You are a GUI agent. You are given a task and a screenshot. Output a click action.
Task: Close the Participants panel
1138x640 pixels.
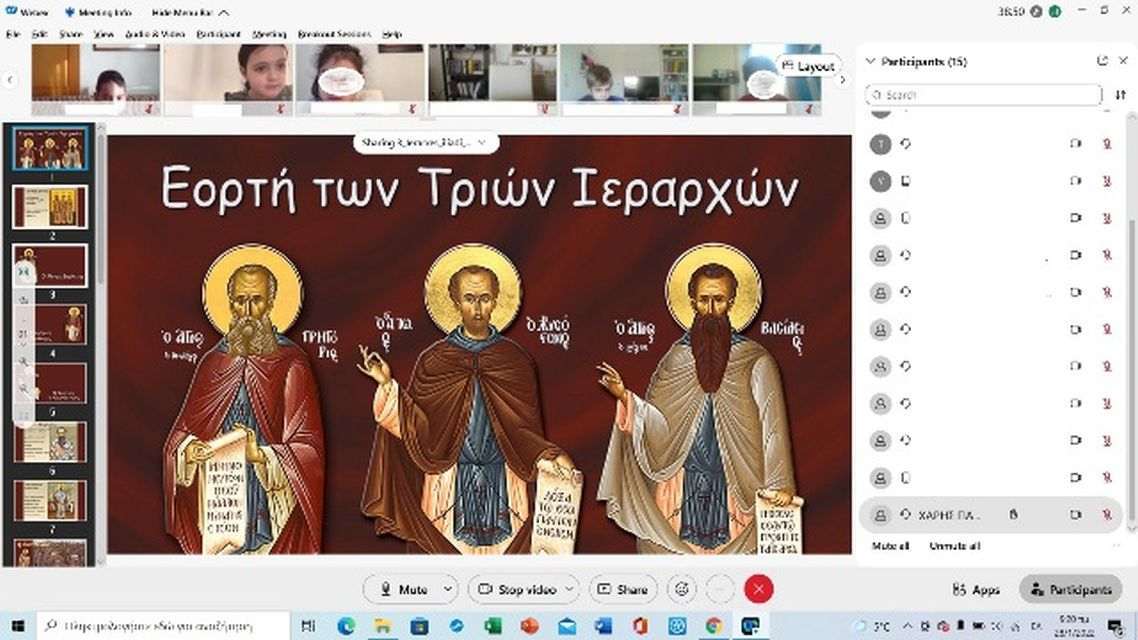pos(1123,61)
